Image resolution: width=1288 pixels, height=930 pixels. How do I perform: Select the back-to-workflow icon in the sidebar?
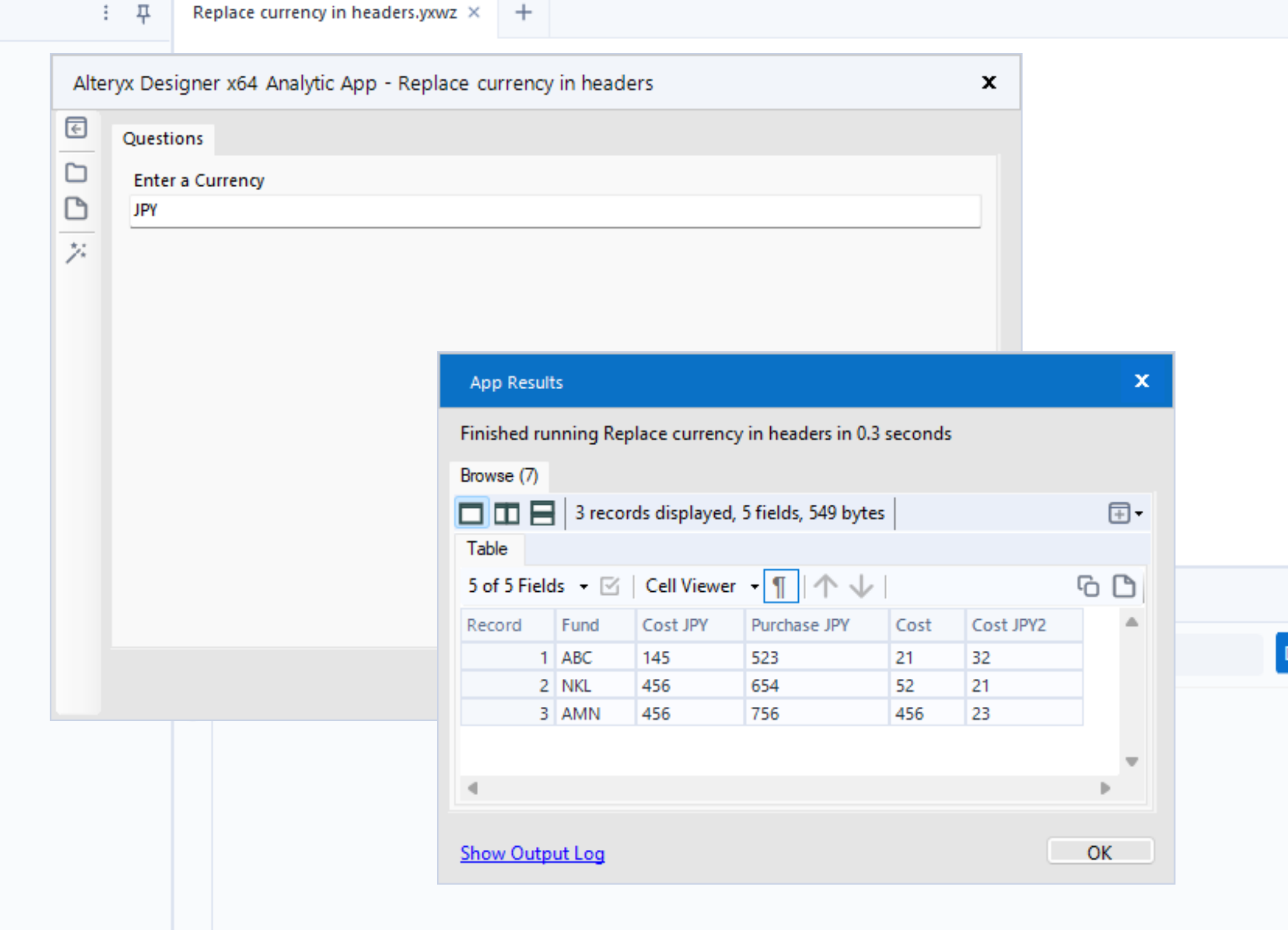point(76,128)
